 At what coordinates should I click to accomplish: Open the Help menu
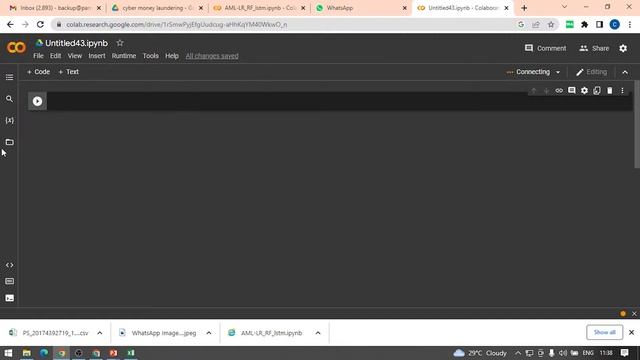(x=172, y=56)
